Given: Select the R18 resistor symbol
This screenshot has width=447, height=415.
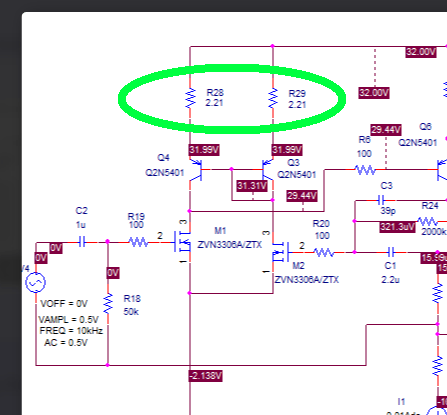Looking at the screenshot, I should tap(108, 304).
